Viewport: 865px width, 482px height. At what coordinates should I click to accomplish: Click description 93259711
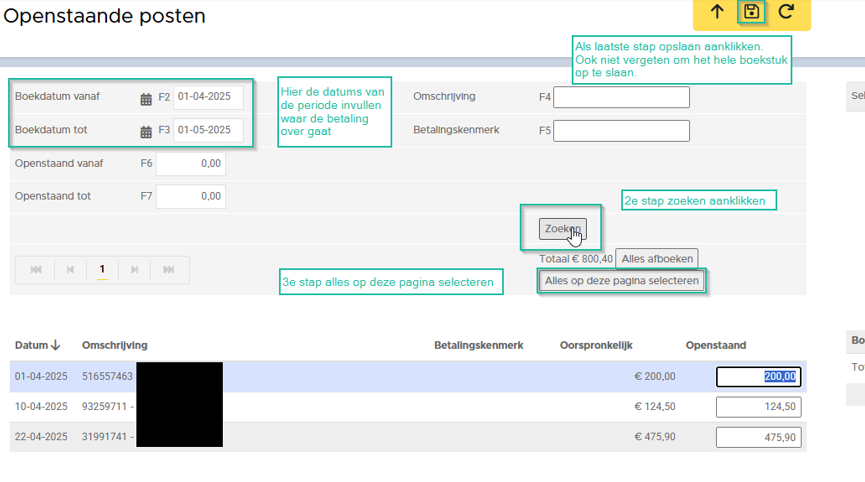(105, 406)
